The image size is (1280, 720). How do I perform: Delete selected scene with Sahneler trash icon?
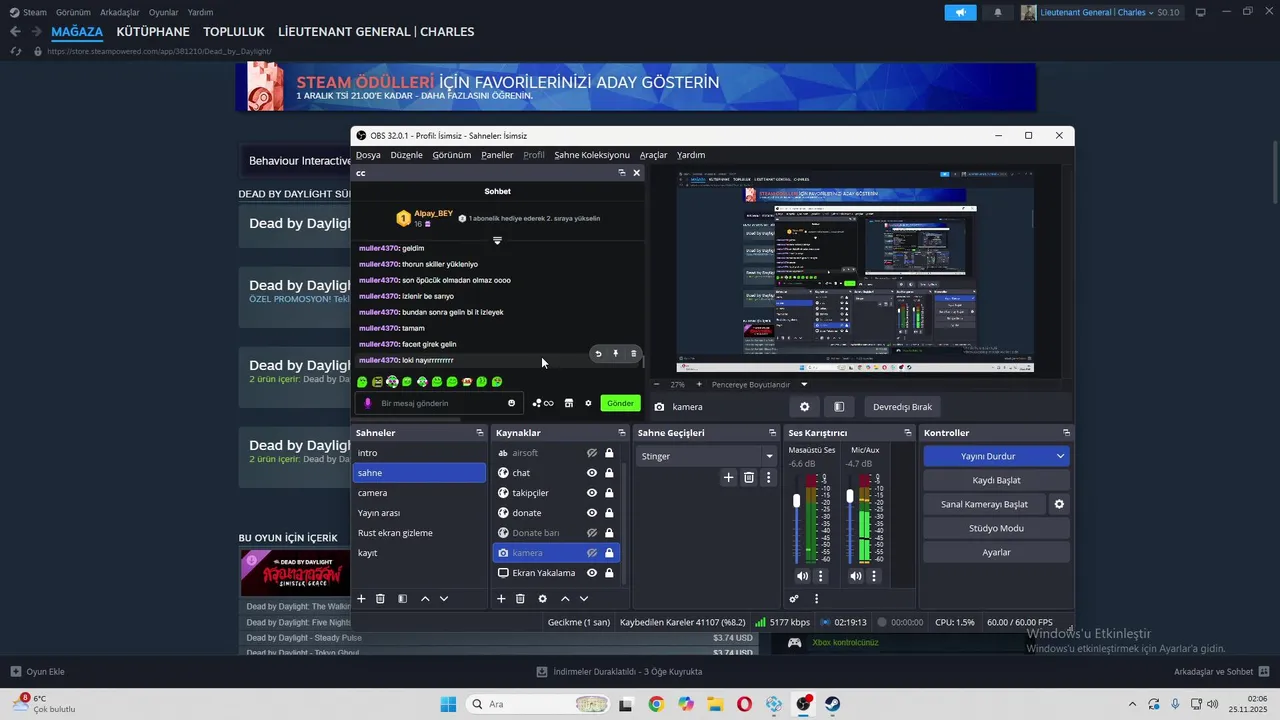(380, 598)
